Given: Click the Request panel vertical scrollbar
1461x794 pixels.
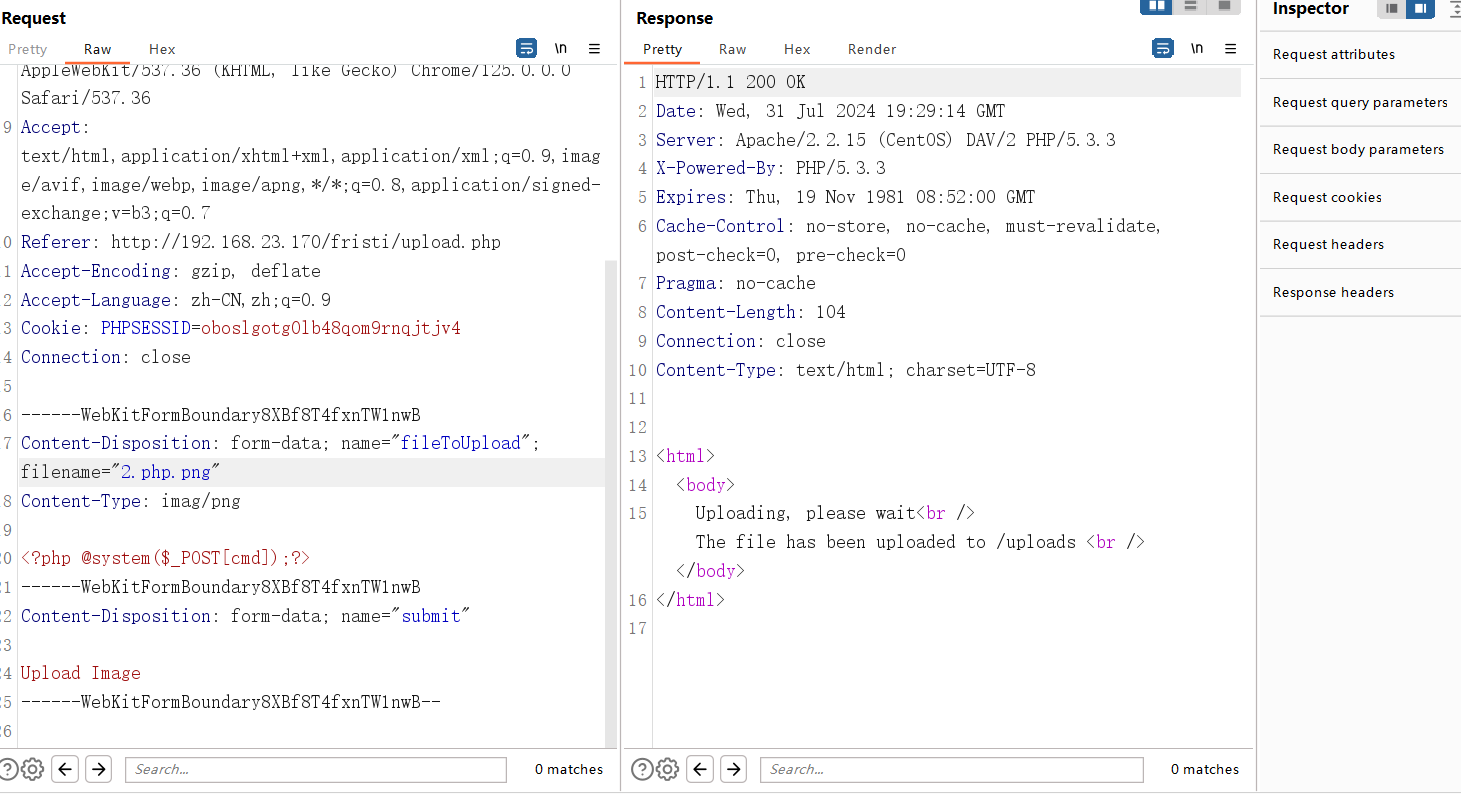Looking at the screenshot, I should (x=612, y=504).
